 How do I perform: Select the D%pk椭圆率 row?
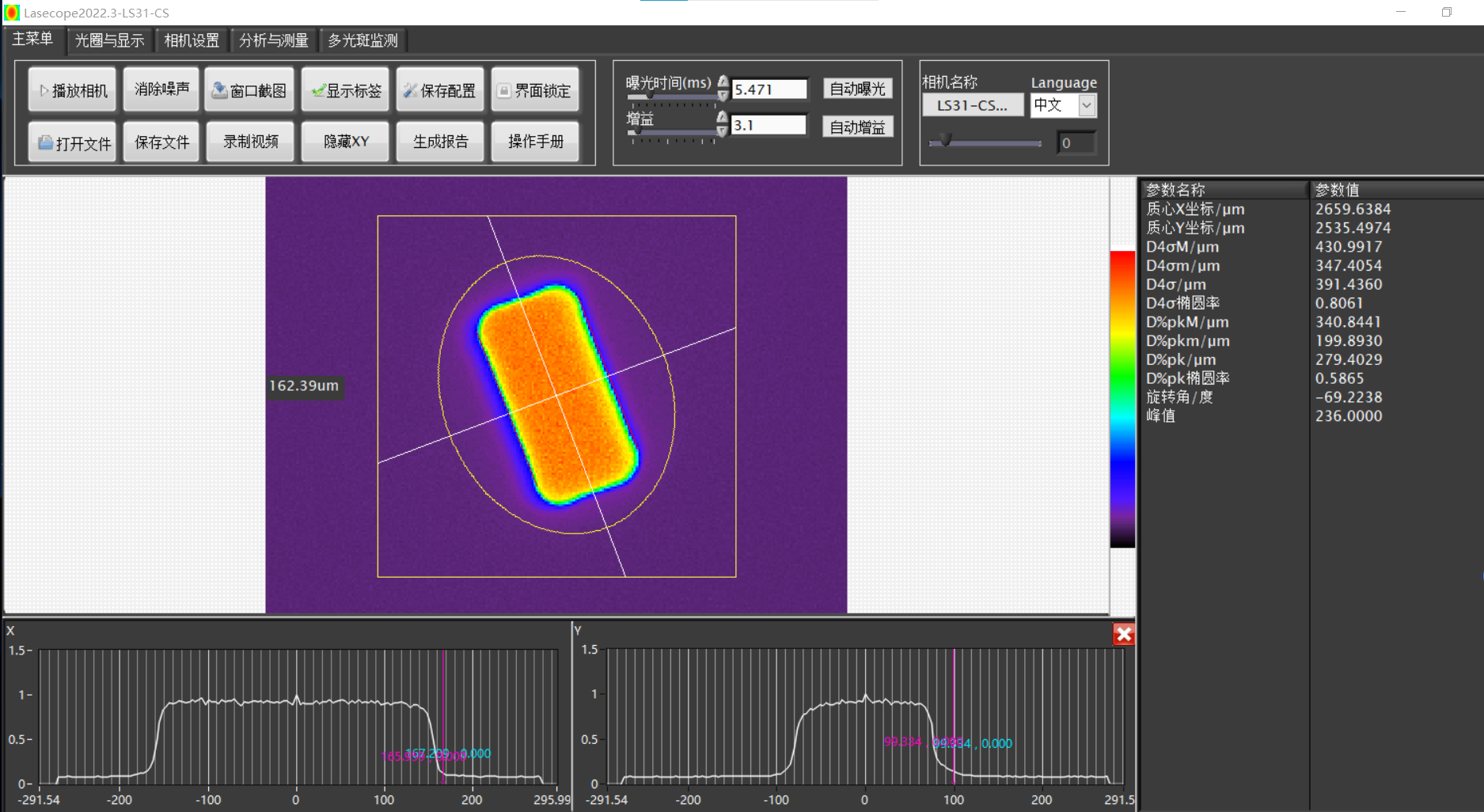tap(1311, 378)
